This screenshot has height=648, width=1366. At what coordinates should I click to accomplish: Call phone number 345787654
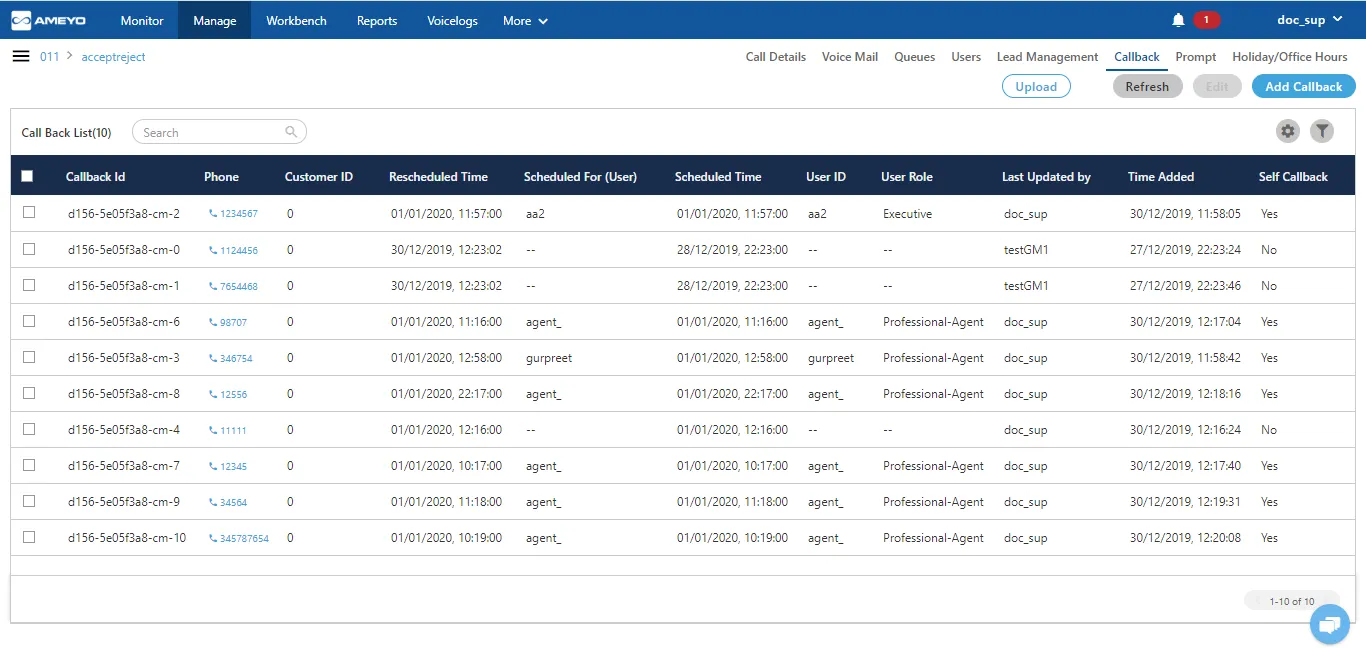[x=239, y=538]
